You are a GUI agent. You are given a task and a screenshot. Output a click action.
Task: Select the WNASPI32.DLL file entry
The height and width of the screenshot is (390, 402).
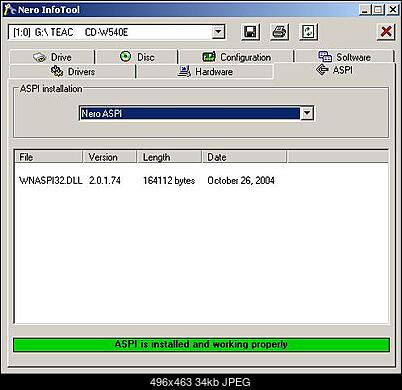(51, 180)
